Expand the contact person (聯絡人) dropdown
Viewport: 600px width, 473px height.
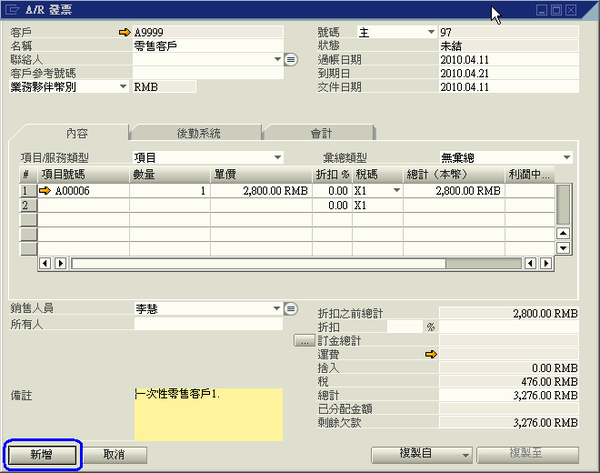(277, 59)
